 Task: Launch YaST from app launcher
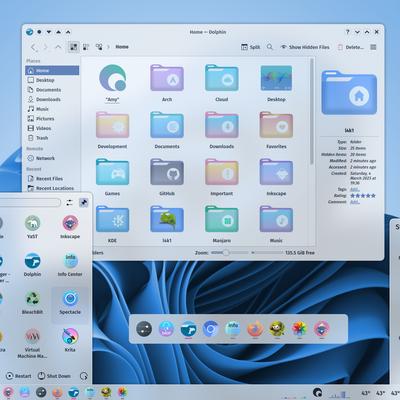32,227
